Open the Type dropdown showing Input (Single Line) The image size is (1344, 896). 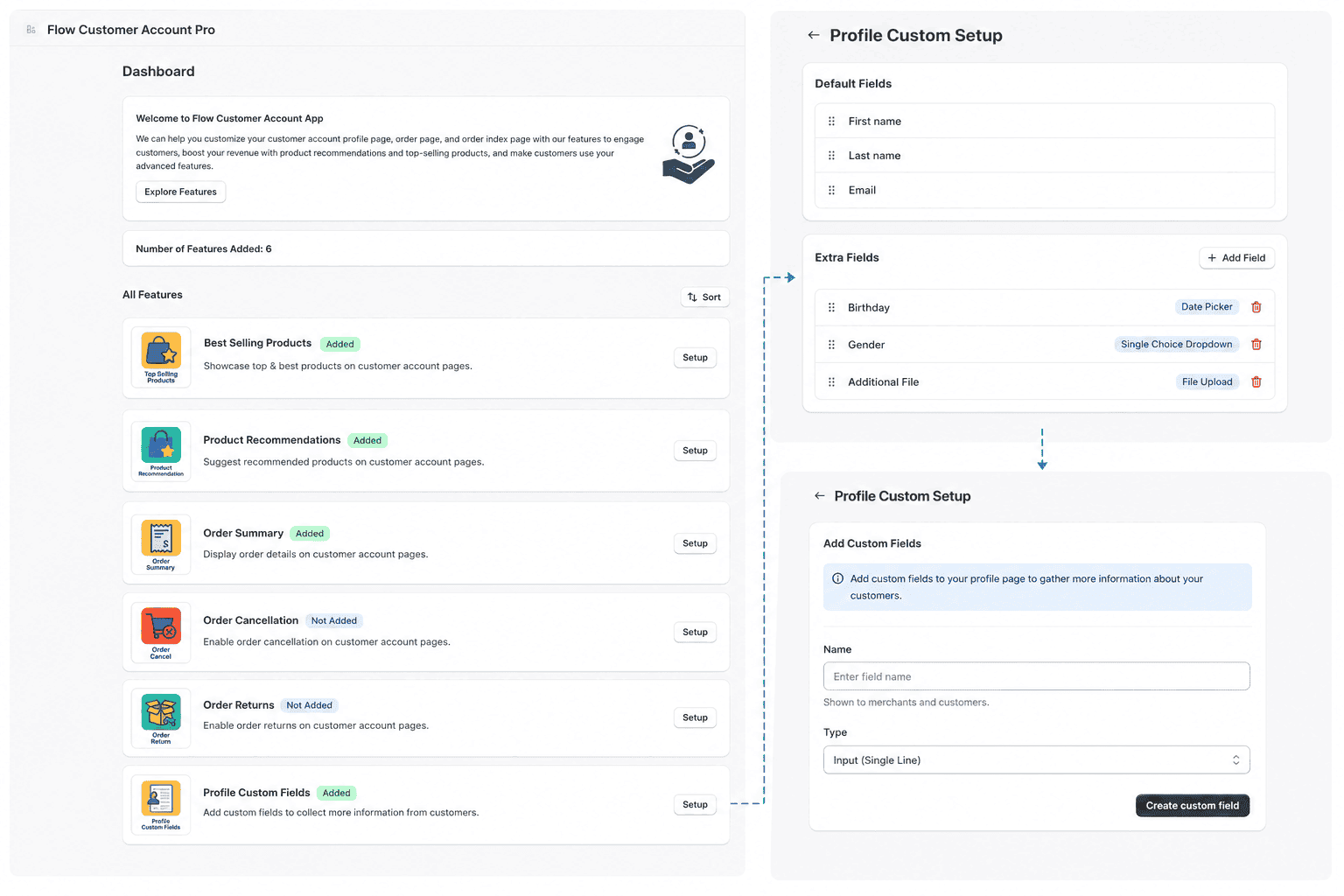pyautogui.click(x=1036, y=760)
